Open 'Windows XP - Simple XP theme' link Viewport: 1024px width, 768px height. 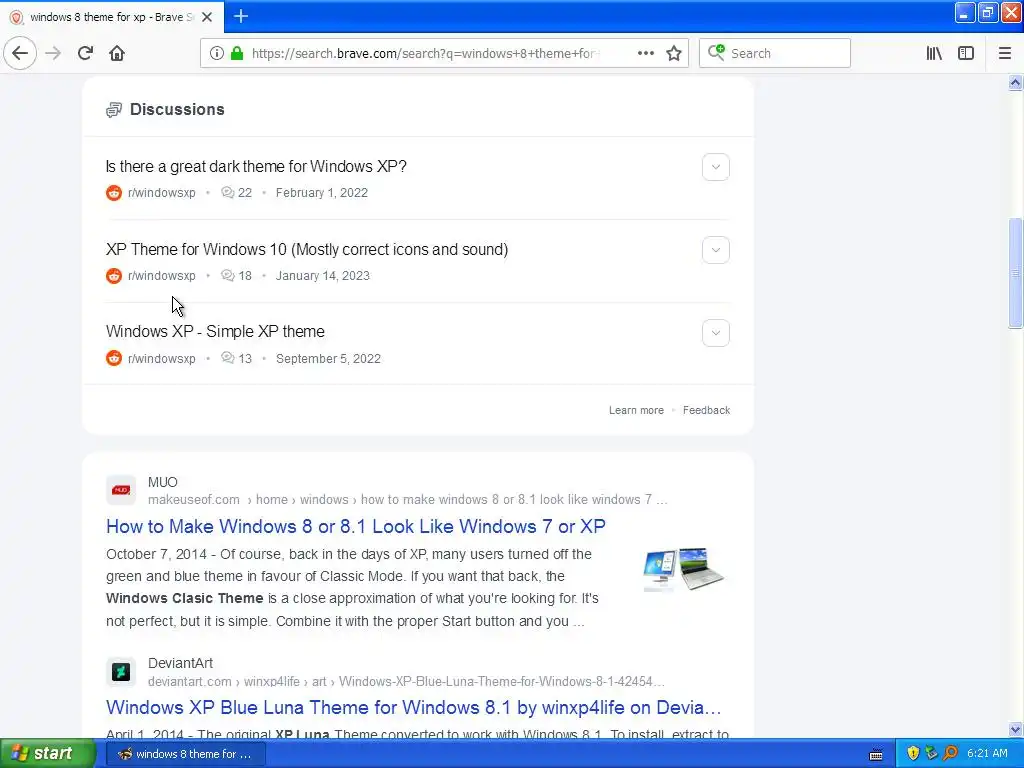point(215,332)
